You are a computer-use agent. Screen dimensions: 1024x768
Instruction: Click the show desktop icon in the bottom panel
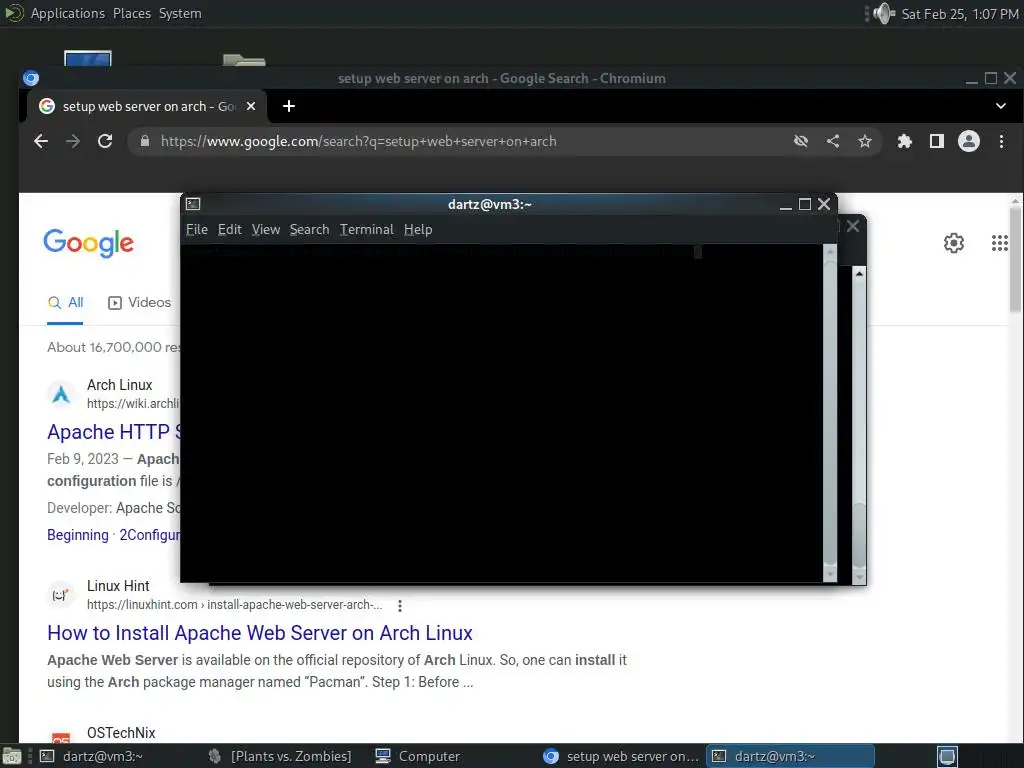(11, 756)
